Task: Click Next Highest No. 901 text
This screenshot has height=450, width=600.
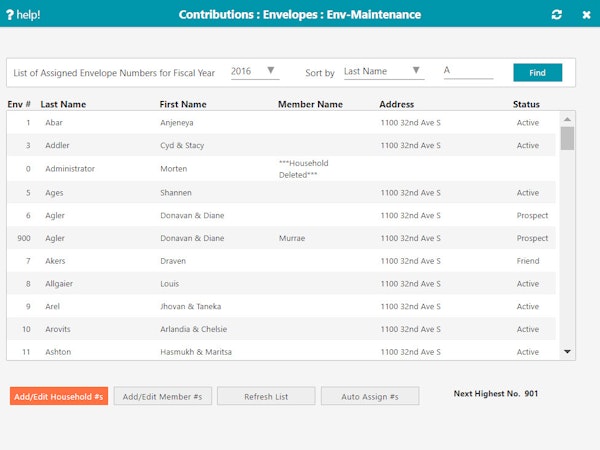Action: point(496,393)
